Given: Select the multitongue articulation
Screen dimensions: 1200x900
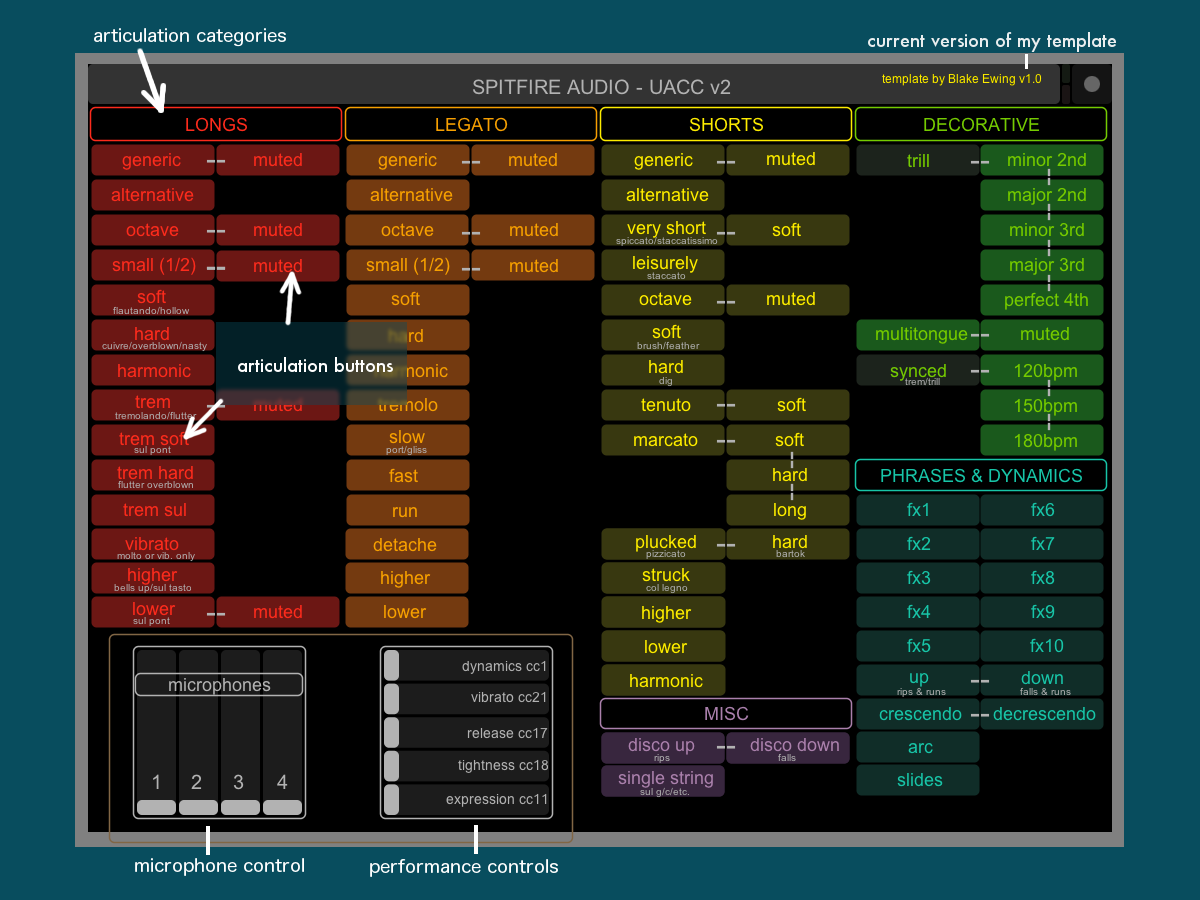Looking at the screenshot, I should tap(917, 335).
